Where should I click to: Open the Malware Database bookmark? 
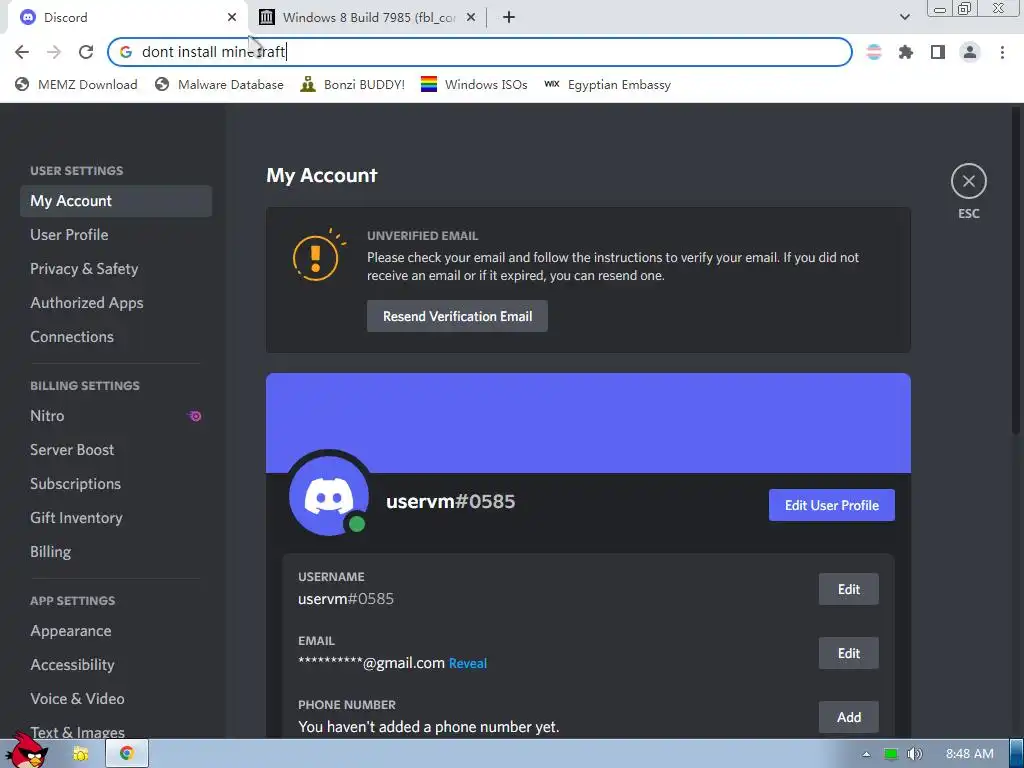219,85
